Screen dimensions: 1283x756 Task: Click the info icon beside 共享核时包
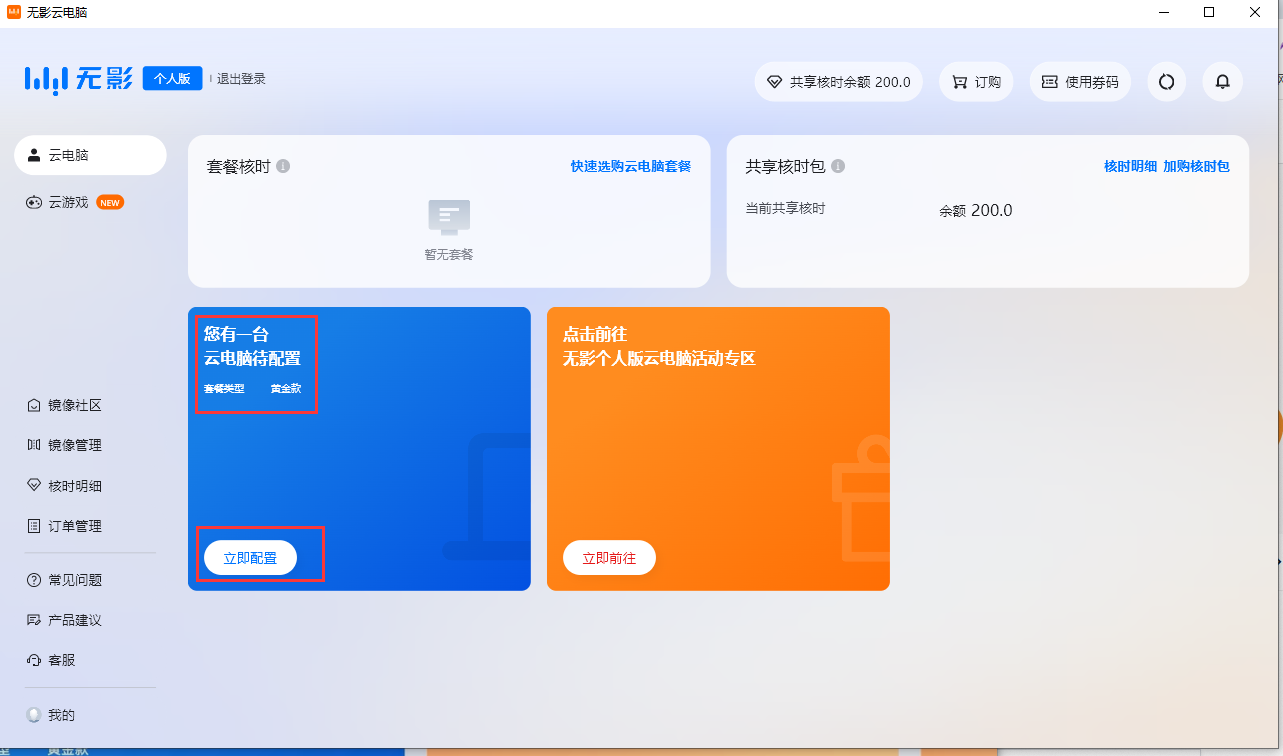(838, 166)
